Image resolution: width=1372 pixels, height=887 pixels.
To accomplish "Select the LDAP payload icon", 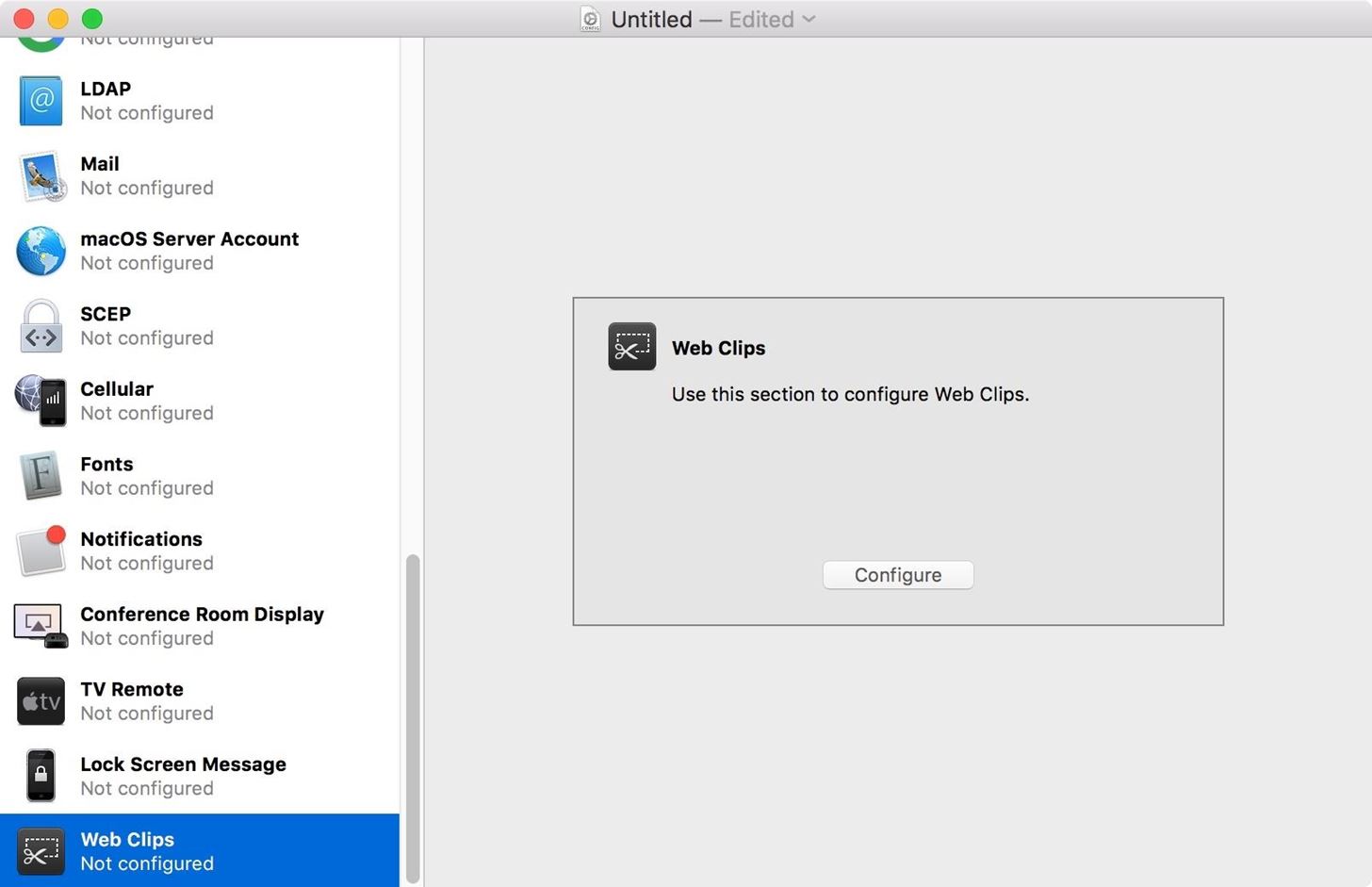I will coord(41,100).
